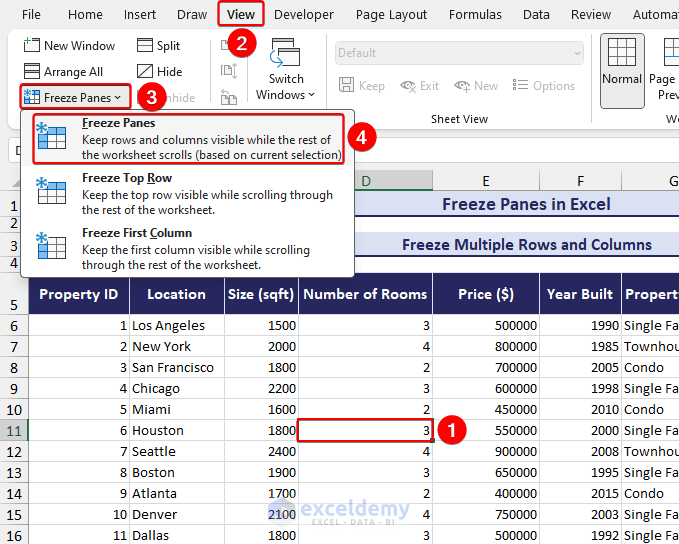Choose Freeze First Column option
This screenshot has width=679, height=544.
point(188,249)
